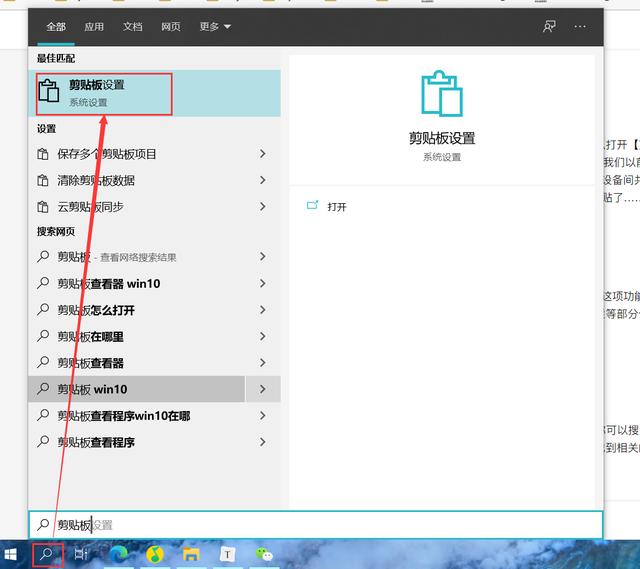The height and width of the screenshot is (569, 640).
Task: Click the open-window icon beside 打开
Action: coord(312,205)
